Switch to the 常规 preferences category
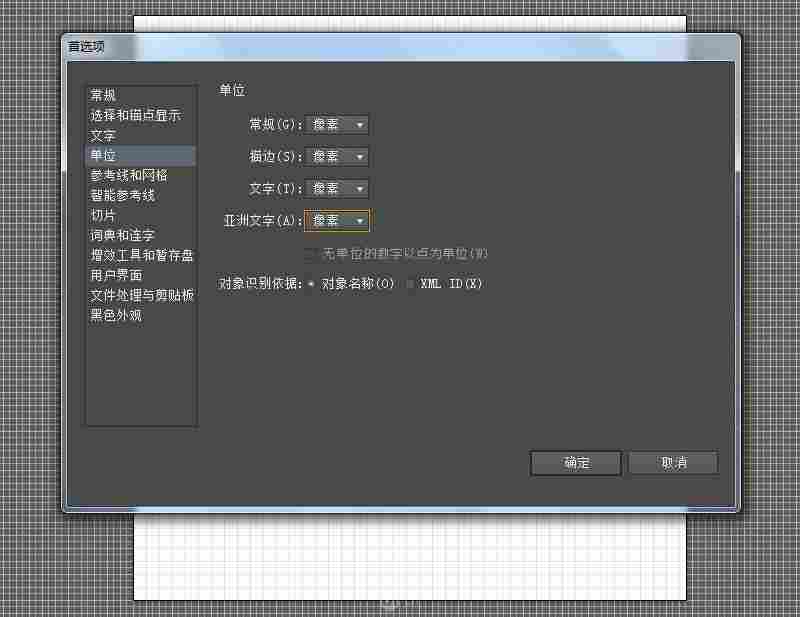This screenshot has height=617, width=800. 103,95
